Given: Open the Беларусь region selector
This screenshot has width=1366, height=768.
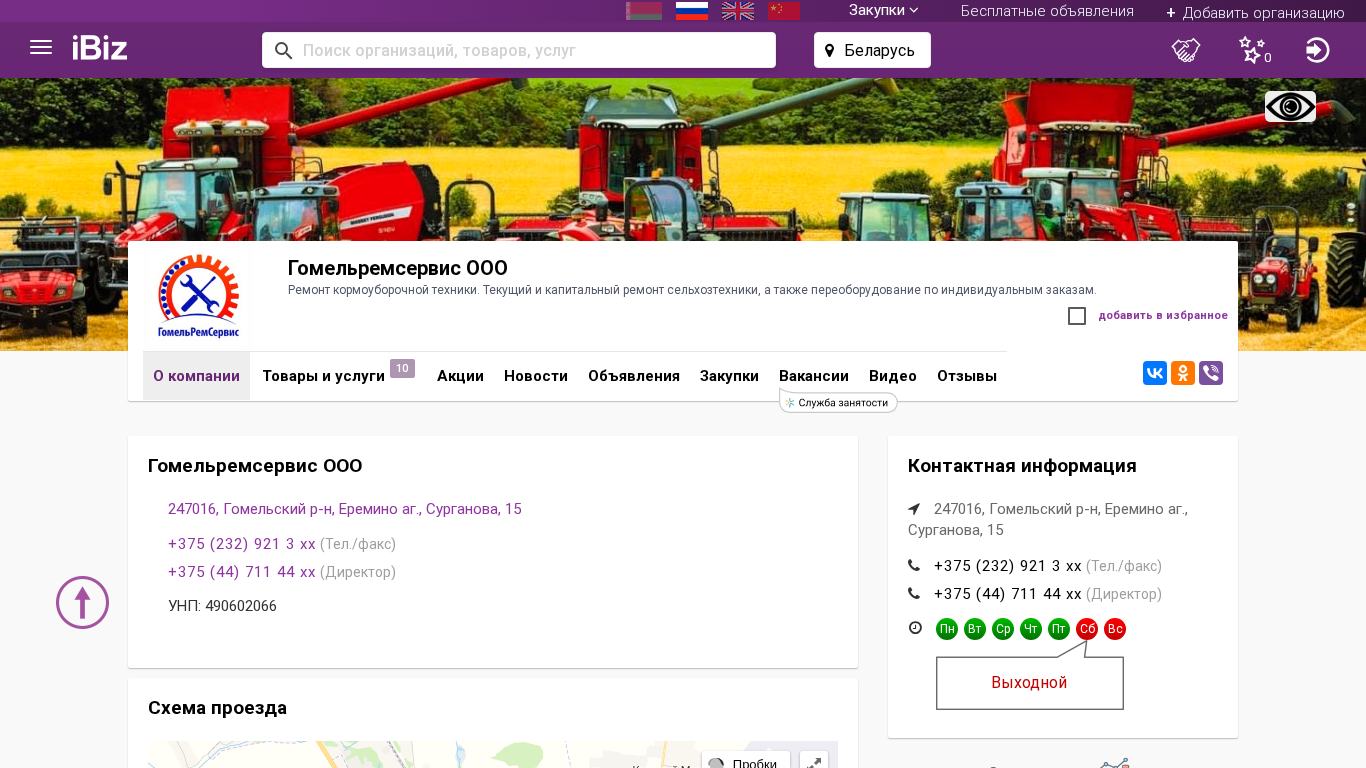Looking at the screenshot, I should pos(872,50).
